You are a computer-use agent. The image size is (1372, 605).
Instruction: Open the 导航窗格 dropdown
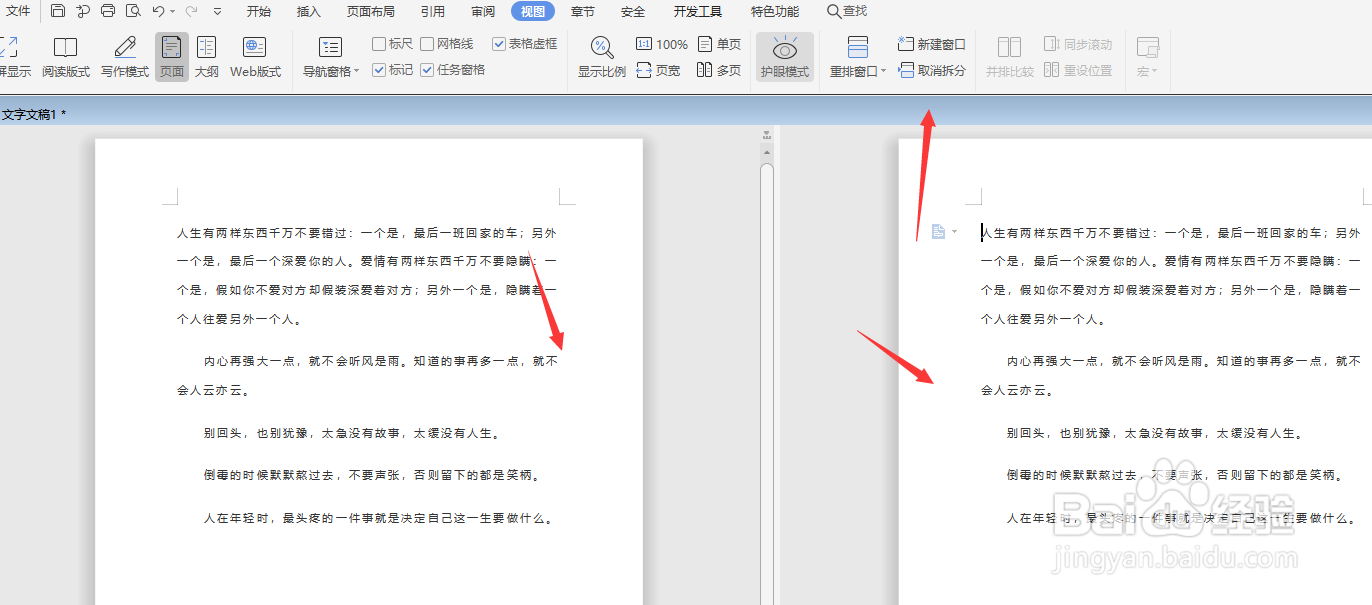[x=330, y=71]
